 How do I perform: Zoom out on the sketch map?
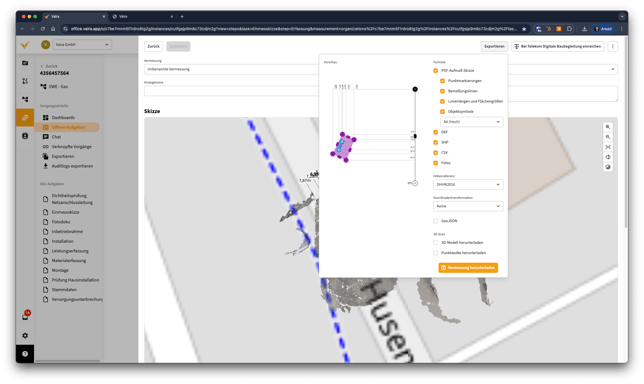[x=608, y=137]
